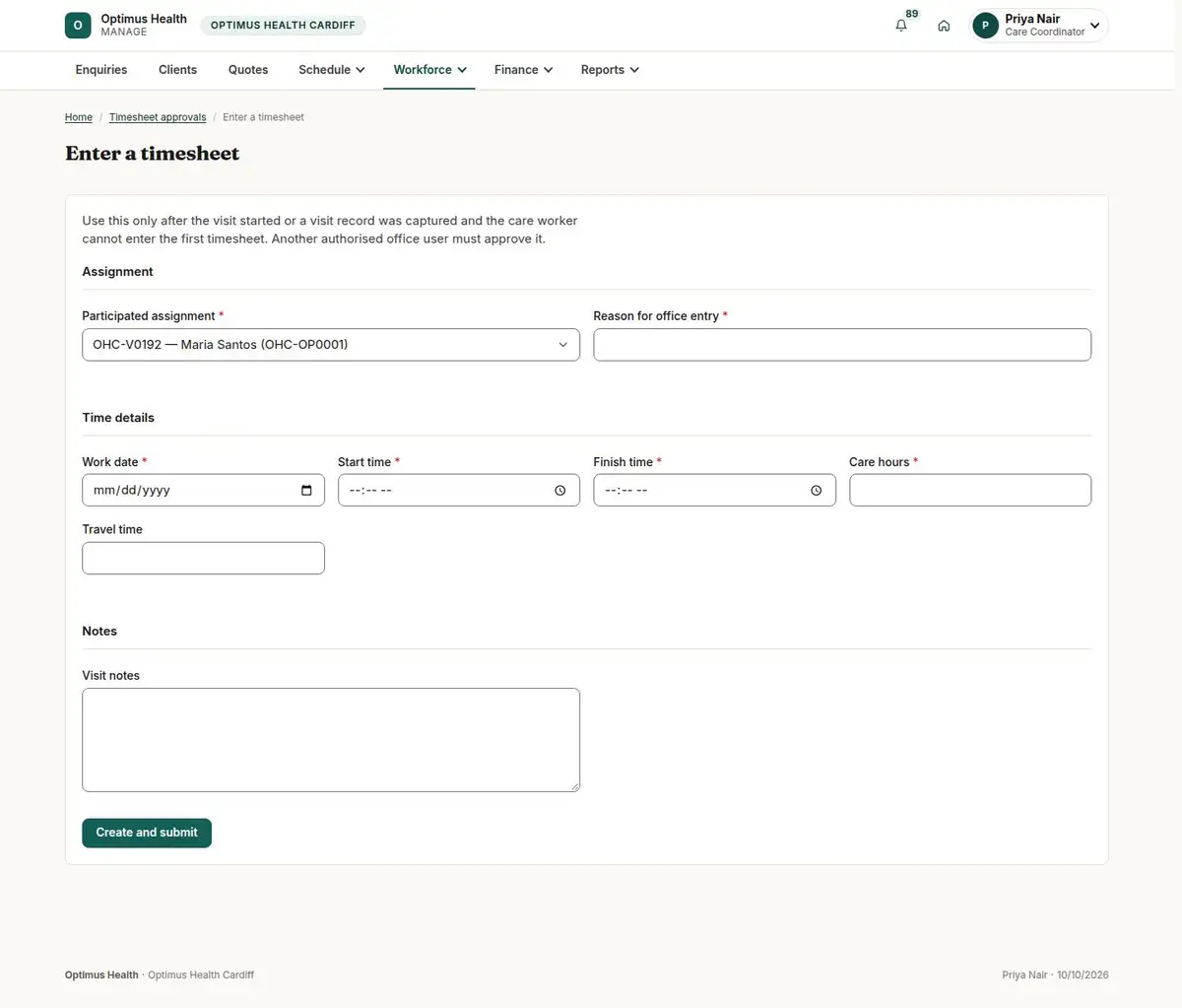Expand the user profile menu chevron
The height and width of the screenshot is (1008, 1182).
(x=1094, y=26)
